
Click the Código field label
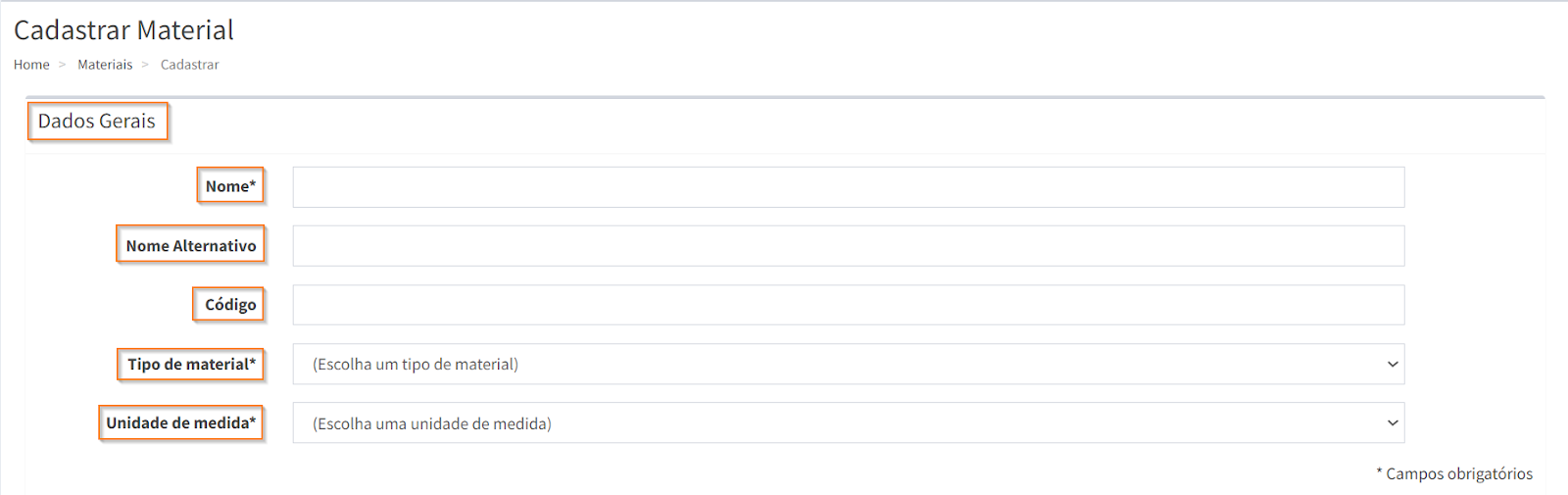click(230, 305)
